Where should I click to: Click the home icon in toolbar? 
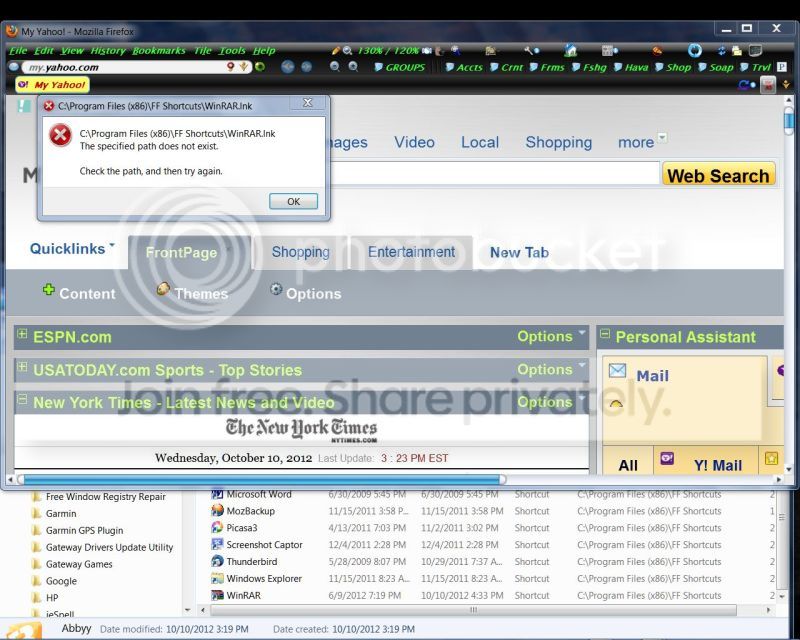click(x=570, y=50)
